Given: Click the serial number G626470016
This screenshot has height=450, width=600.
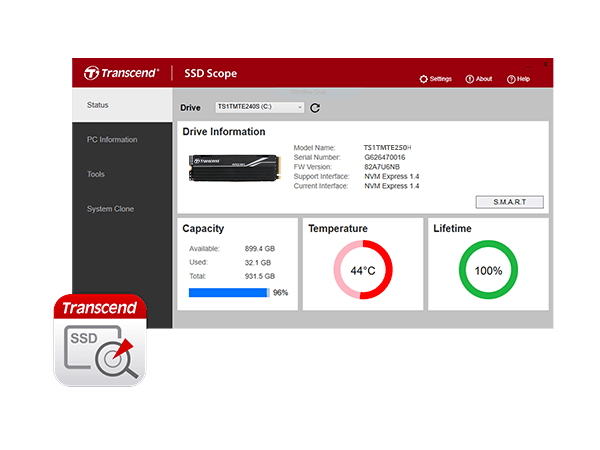Looking at the screenshot, I should (x=385, y=157).
